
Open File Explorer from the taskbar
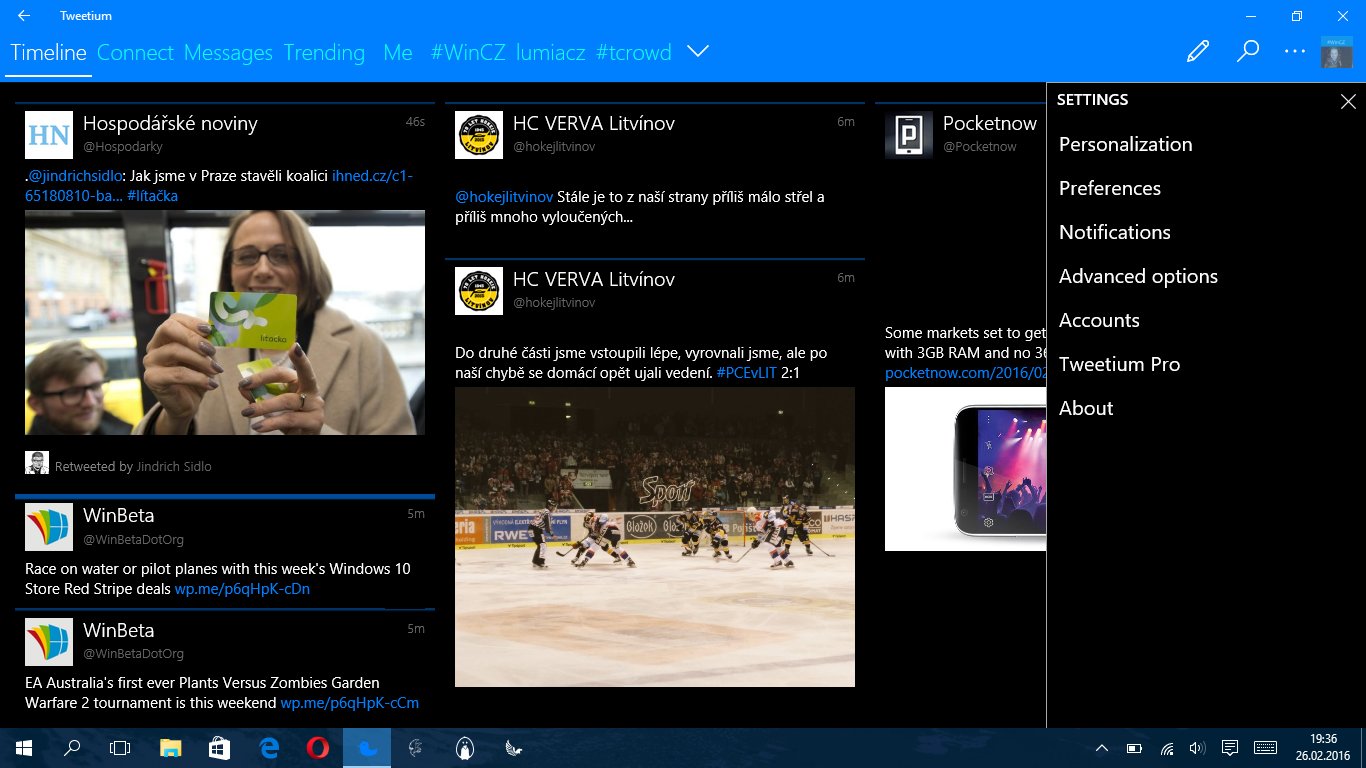171,748
